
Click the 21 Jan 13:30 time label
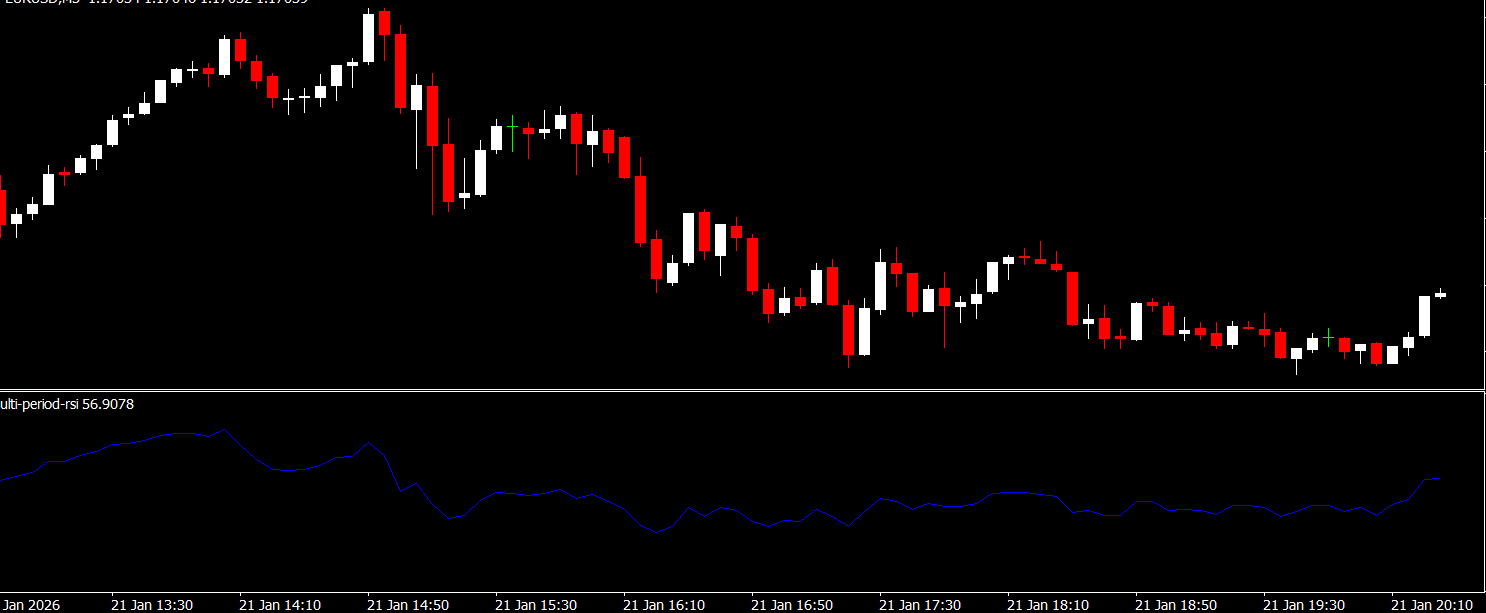point(152,605)
